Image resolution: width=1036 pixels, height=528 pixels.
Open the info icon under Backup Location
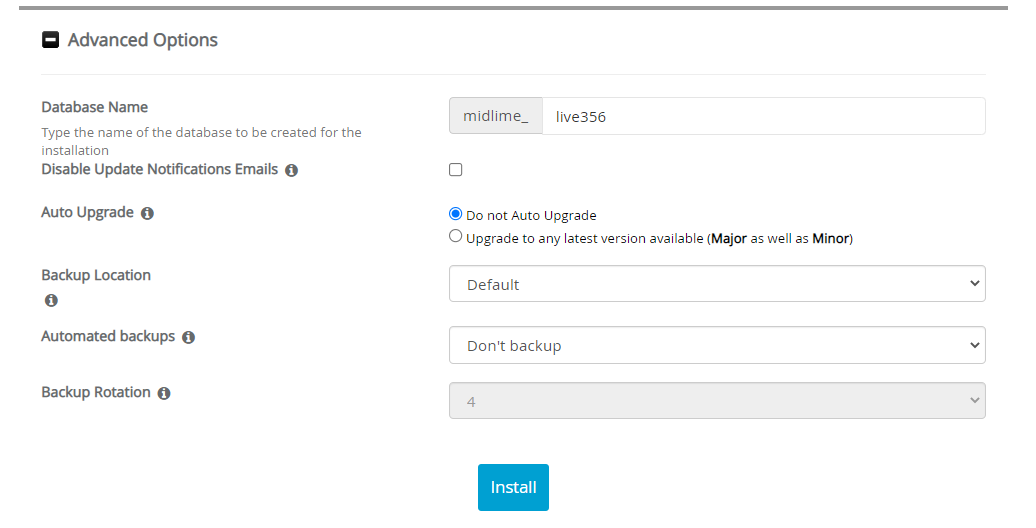point(51,301)
